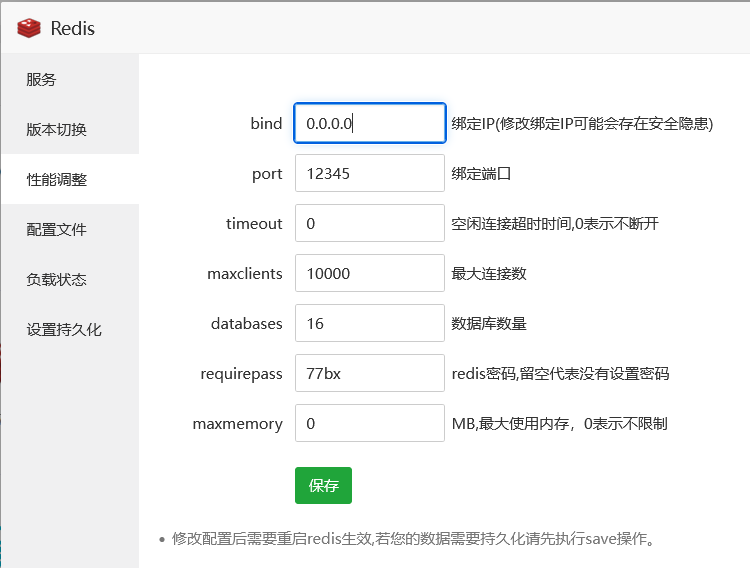Click the 最大连接数 description

tap(489, 274)
